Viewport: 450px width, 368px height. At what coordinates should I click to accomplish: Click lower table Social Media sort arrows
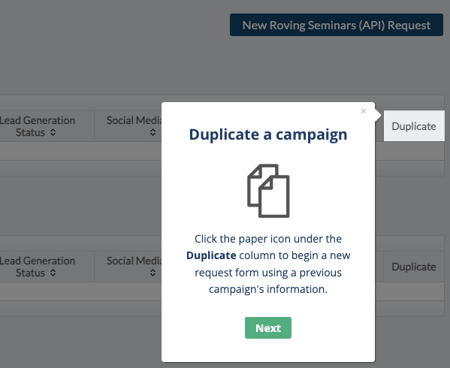(153, 273)
